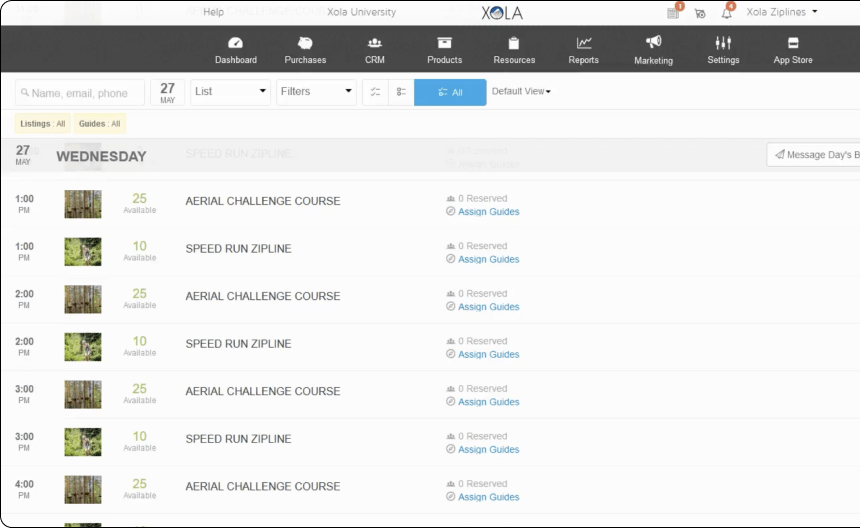Click the Name, email, phone search field
The image size is (860, 528).
(80, 93)
